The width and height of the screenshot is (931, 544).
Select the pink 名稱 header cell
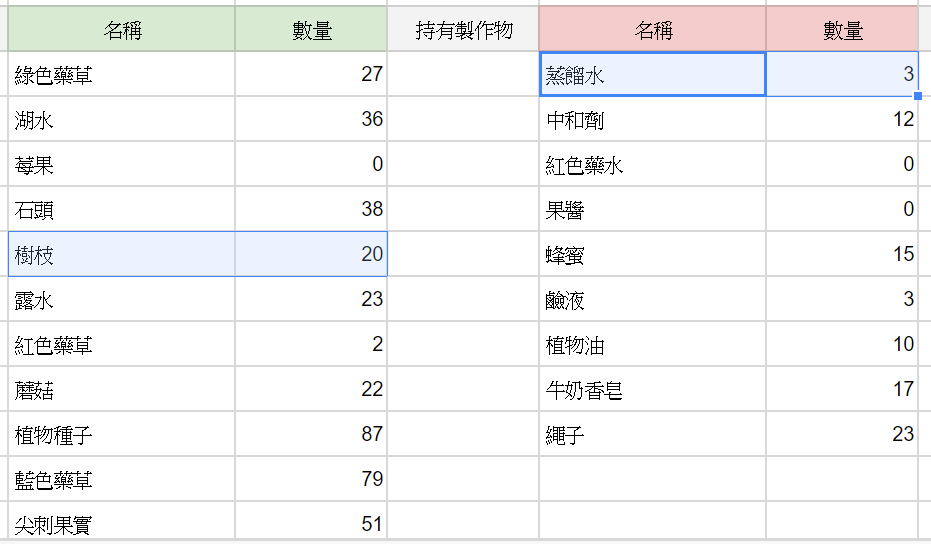[x=653, y=29]
